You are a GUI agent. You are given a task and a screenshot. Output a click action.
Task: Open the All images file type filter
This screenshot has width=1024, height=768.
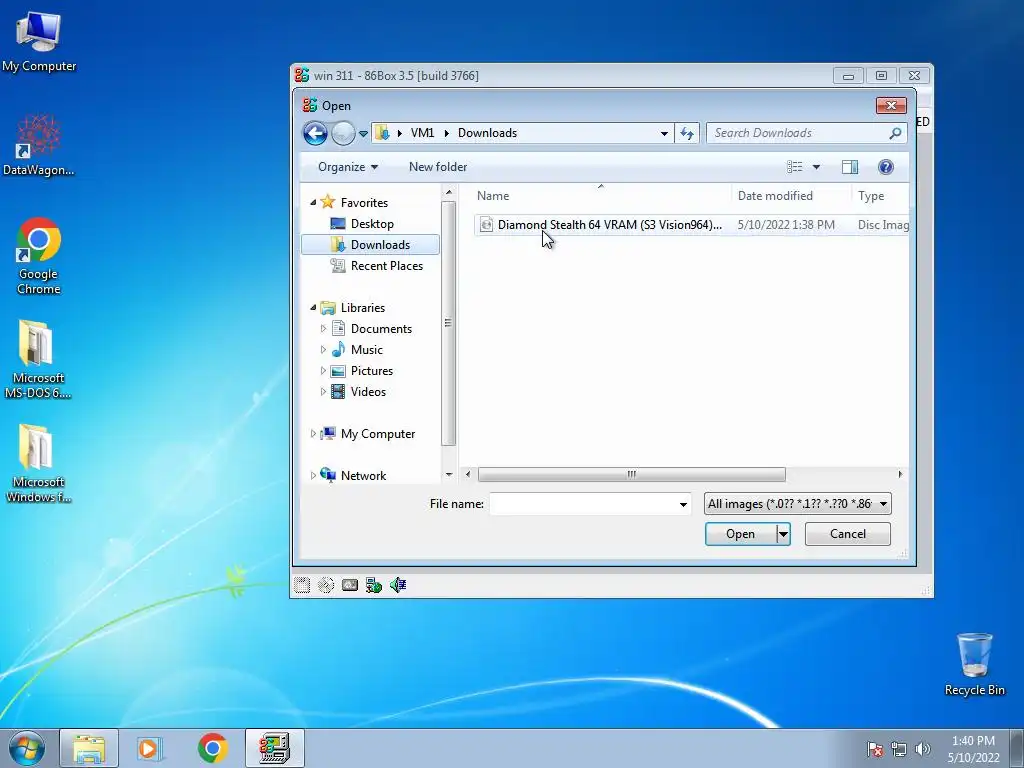point(797,504)
